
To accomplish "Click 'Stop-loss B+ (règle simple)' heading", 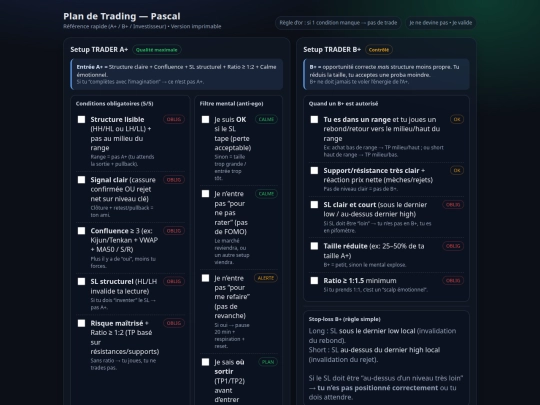I will pos(344,319).
